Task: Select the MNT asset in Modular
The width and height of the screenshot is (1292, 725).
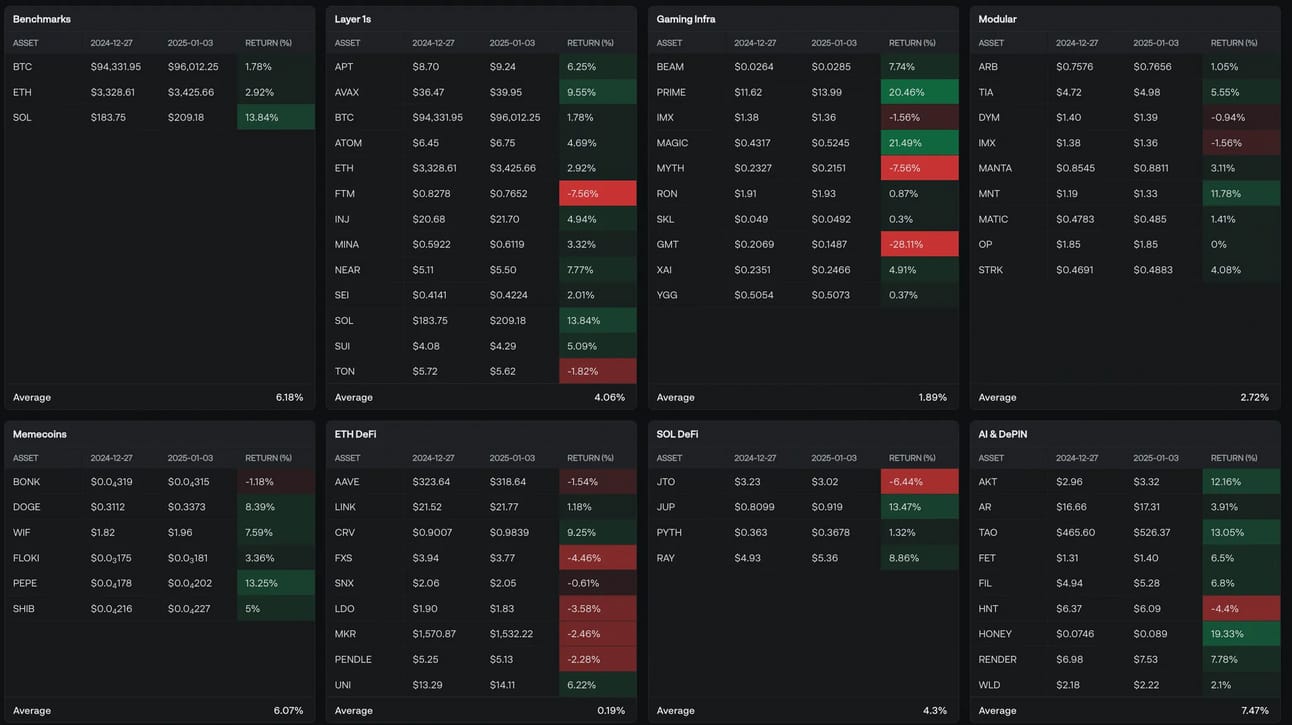Action: [x=988, y=193]
